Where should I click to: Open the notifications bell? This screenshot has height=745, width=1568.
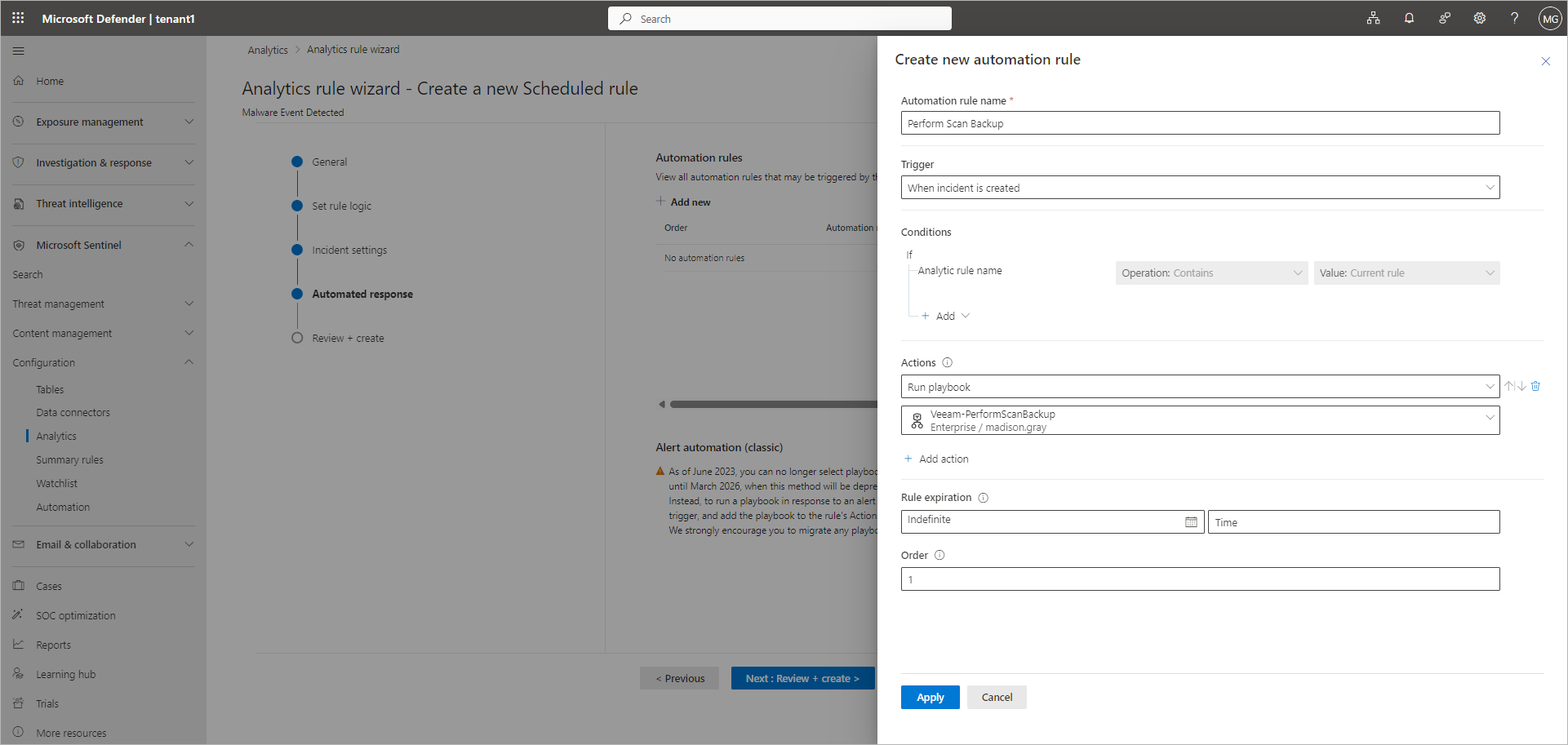pyautogui.click(x=1409, y=18)
